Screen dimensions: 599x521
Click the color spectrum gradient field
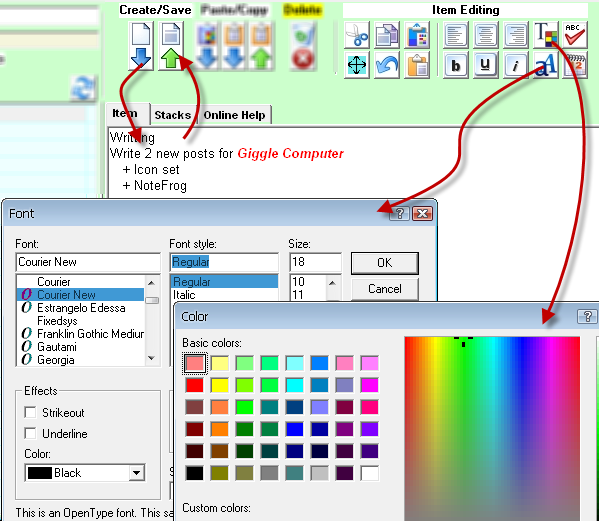492,429
